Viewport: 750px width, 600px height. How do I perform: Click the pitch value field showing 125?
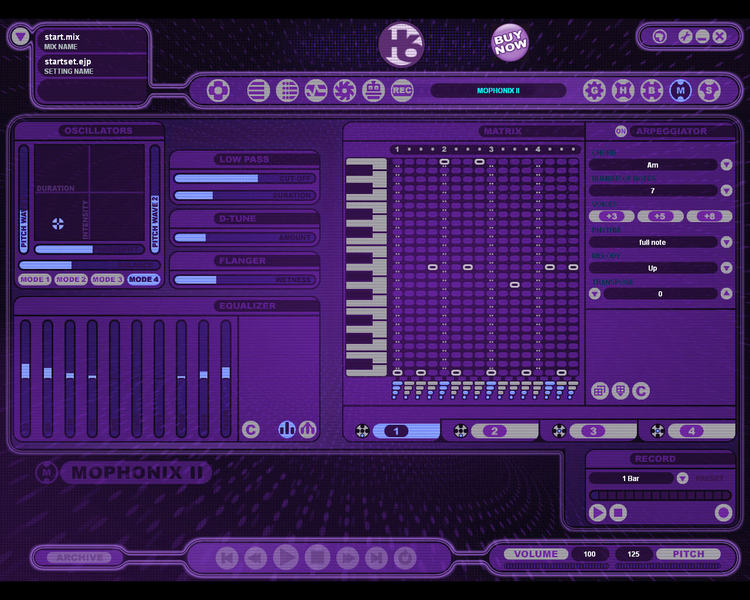coord(633,554)
